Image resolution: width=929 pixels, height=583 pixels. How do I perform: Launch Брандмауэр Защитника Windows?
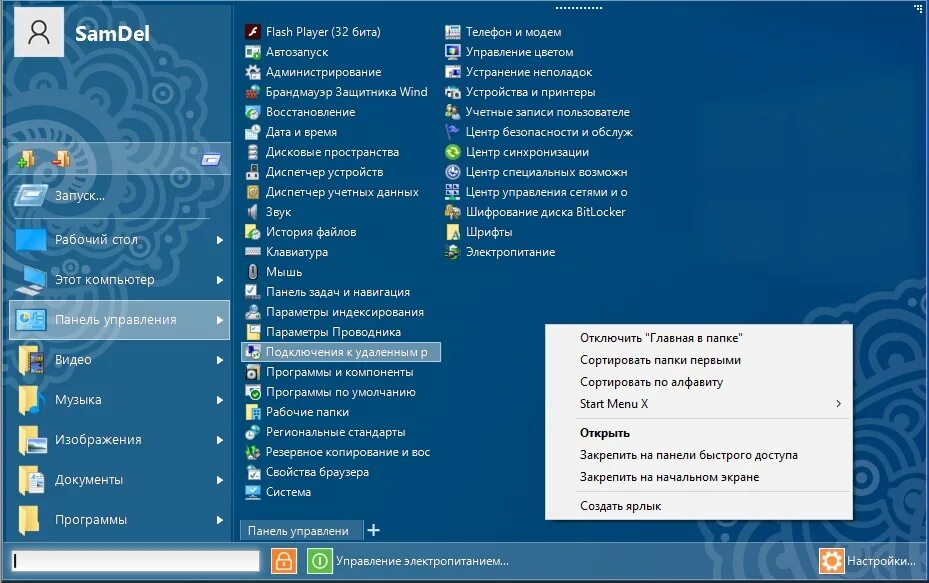pyautogui.click(x=336, y=92)
